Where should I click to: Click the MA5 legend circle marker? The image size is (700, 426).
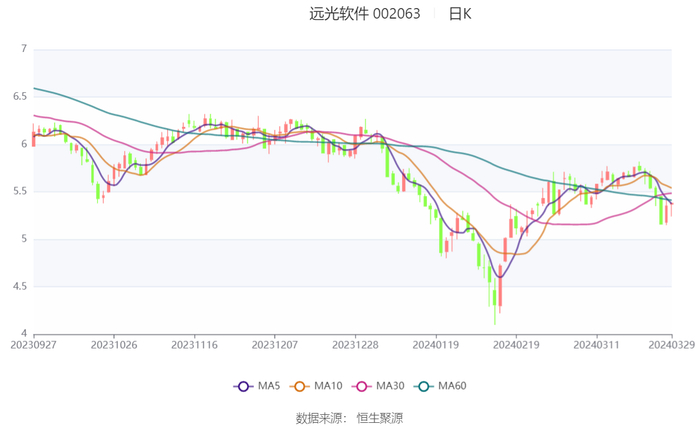click(242, 386)
